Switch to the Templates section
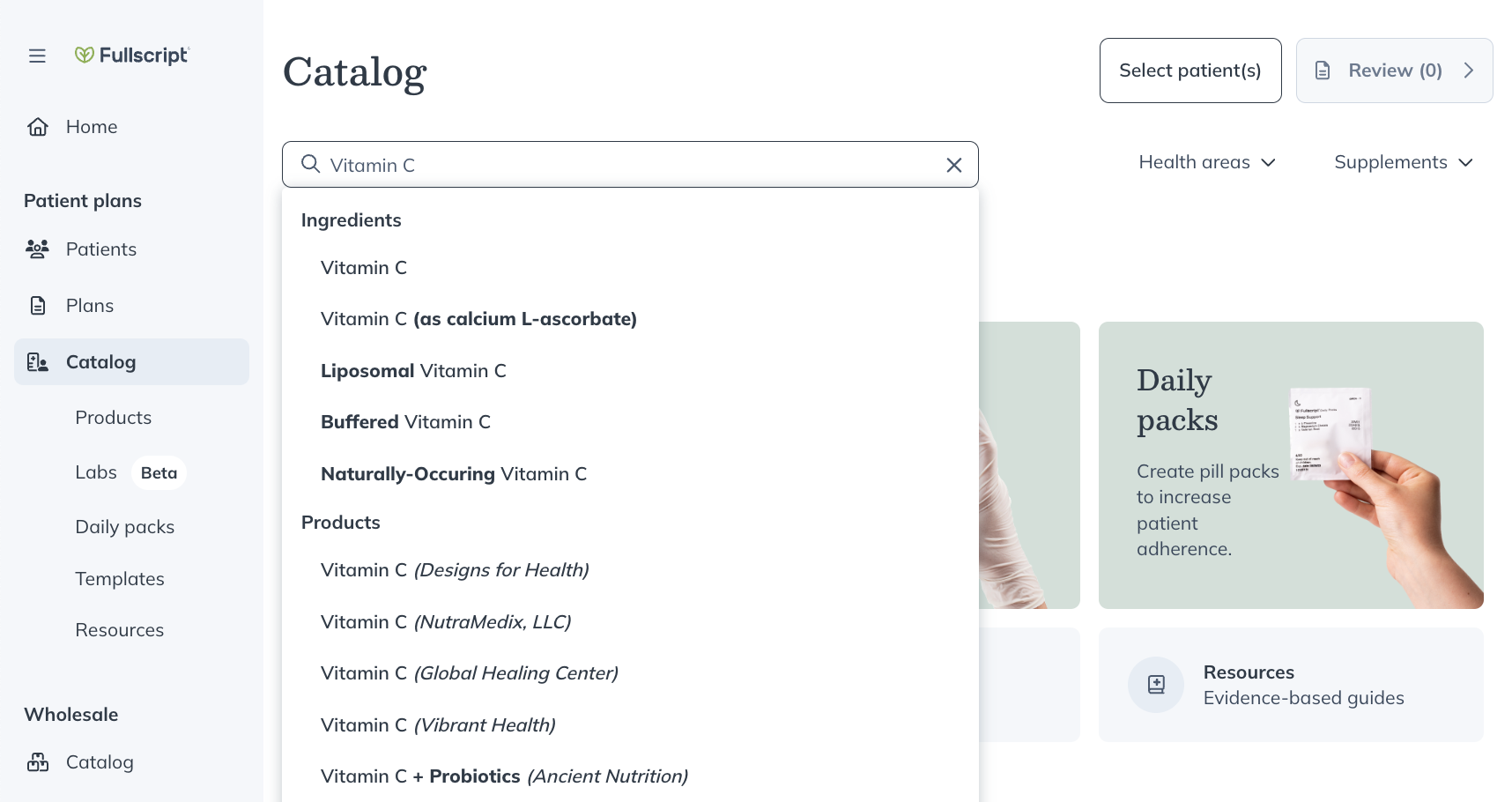 pyautogui.click(x=119, y=579)
